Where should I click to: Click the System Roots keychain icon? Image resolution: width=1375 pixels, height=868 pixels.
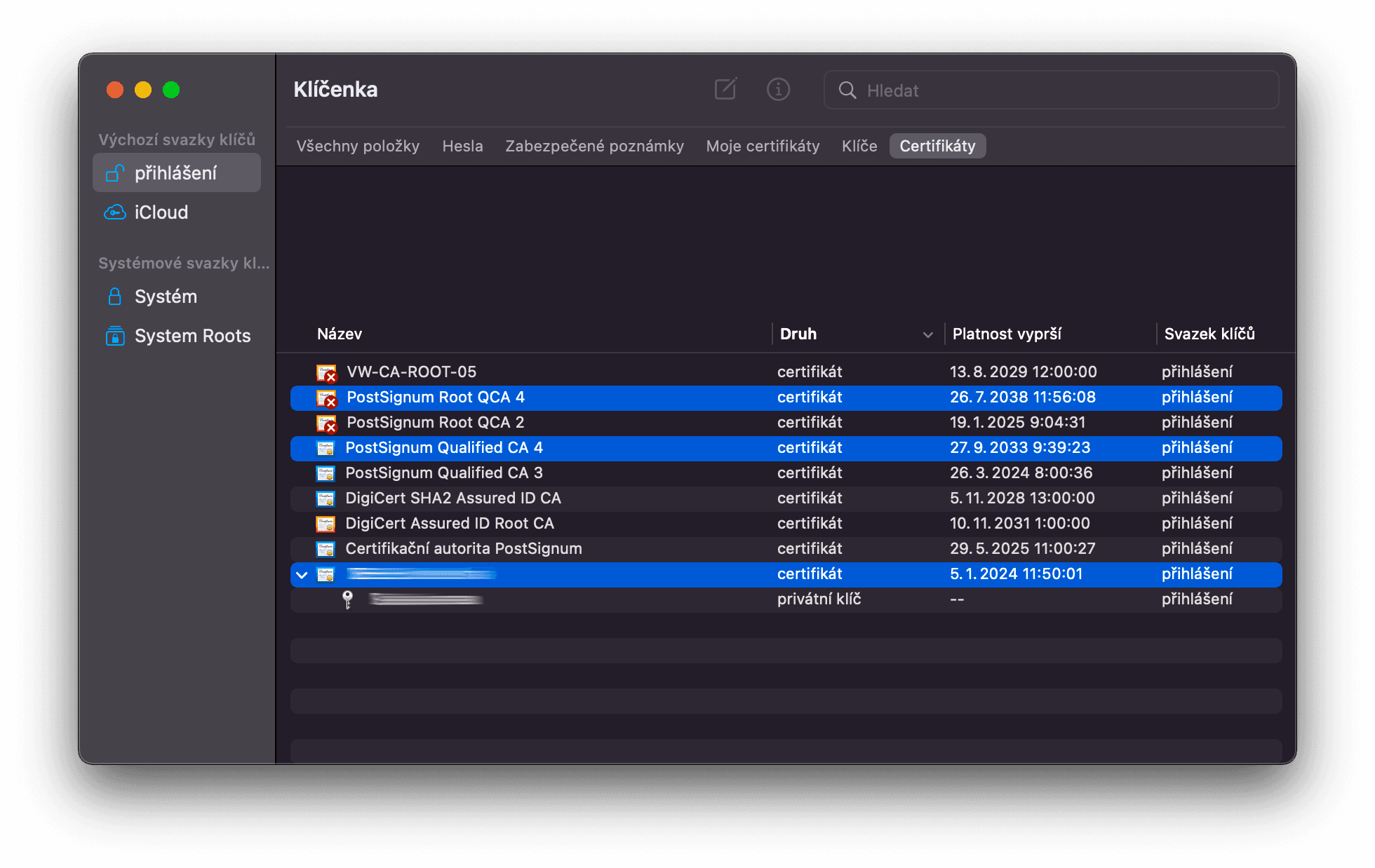coord(115,336)
